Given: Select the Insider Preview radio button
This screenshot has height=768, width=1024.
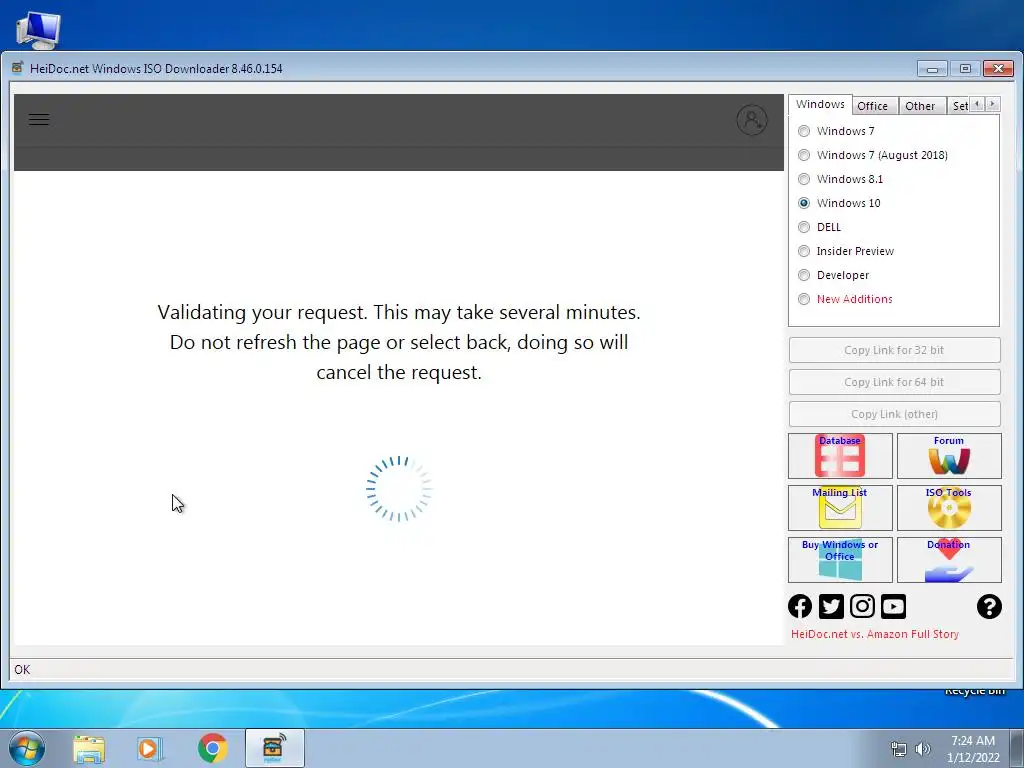Looking at the screenshot, I should click(x=804, y=251).
